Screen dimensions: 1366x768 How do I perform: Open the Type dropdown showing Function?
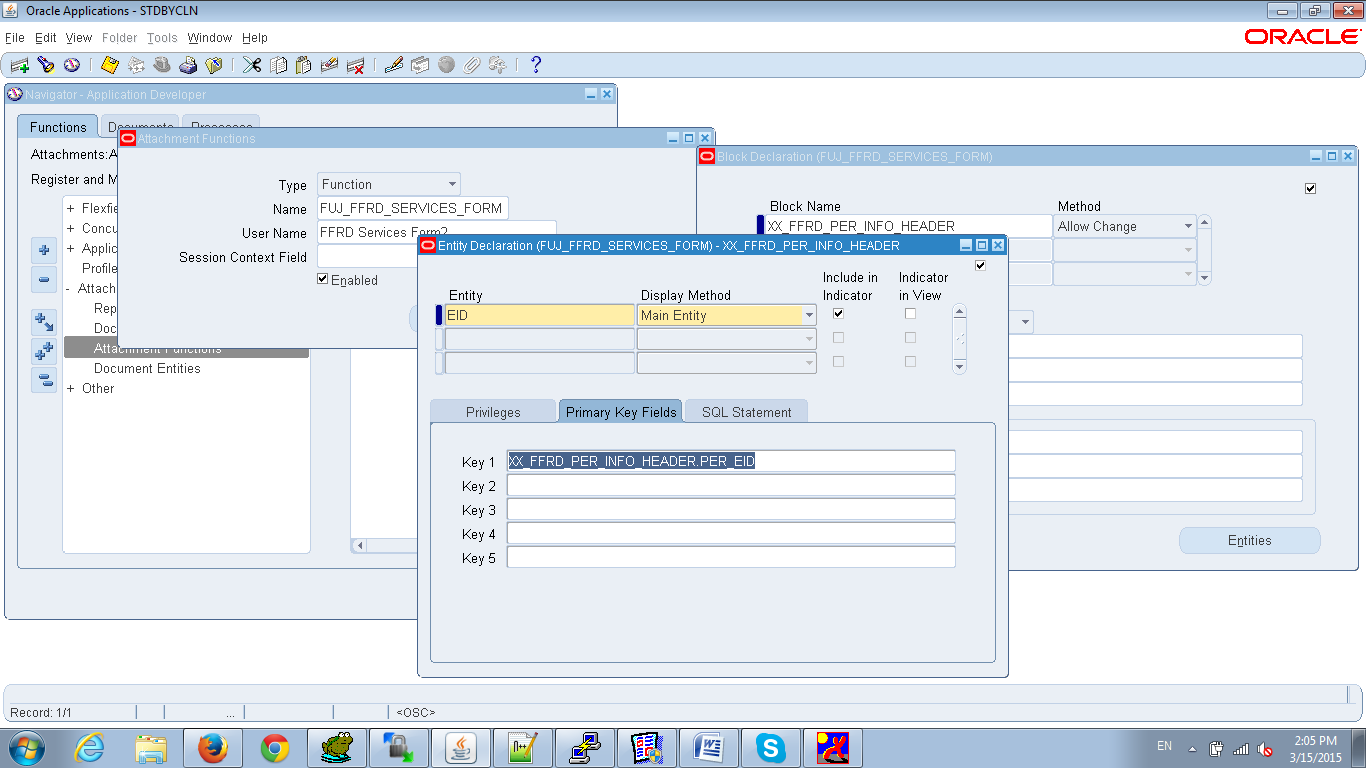pos(453,185)
